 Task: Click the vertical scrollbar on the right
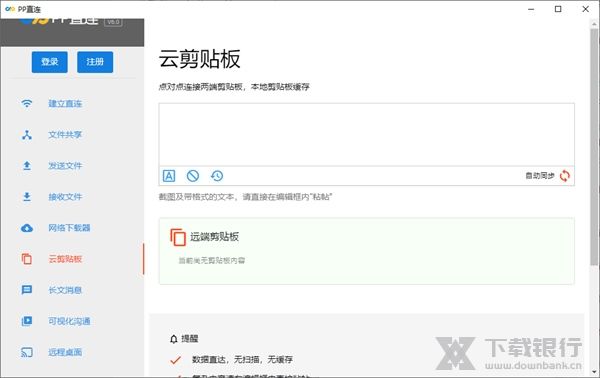click(x=594, y=146)
